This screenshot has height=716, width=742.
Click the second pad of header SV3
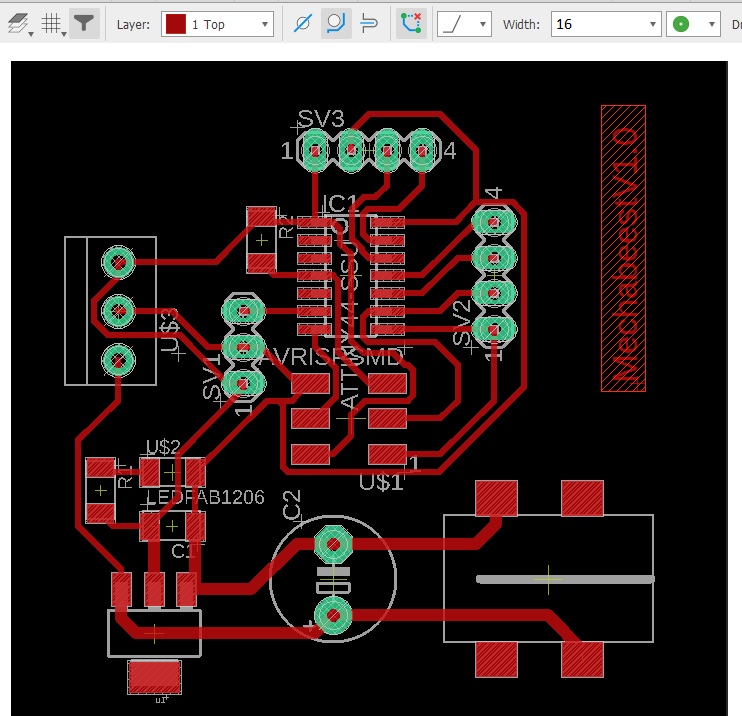[351, 150]
